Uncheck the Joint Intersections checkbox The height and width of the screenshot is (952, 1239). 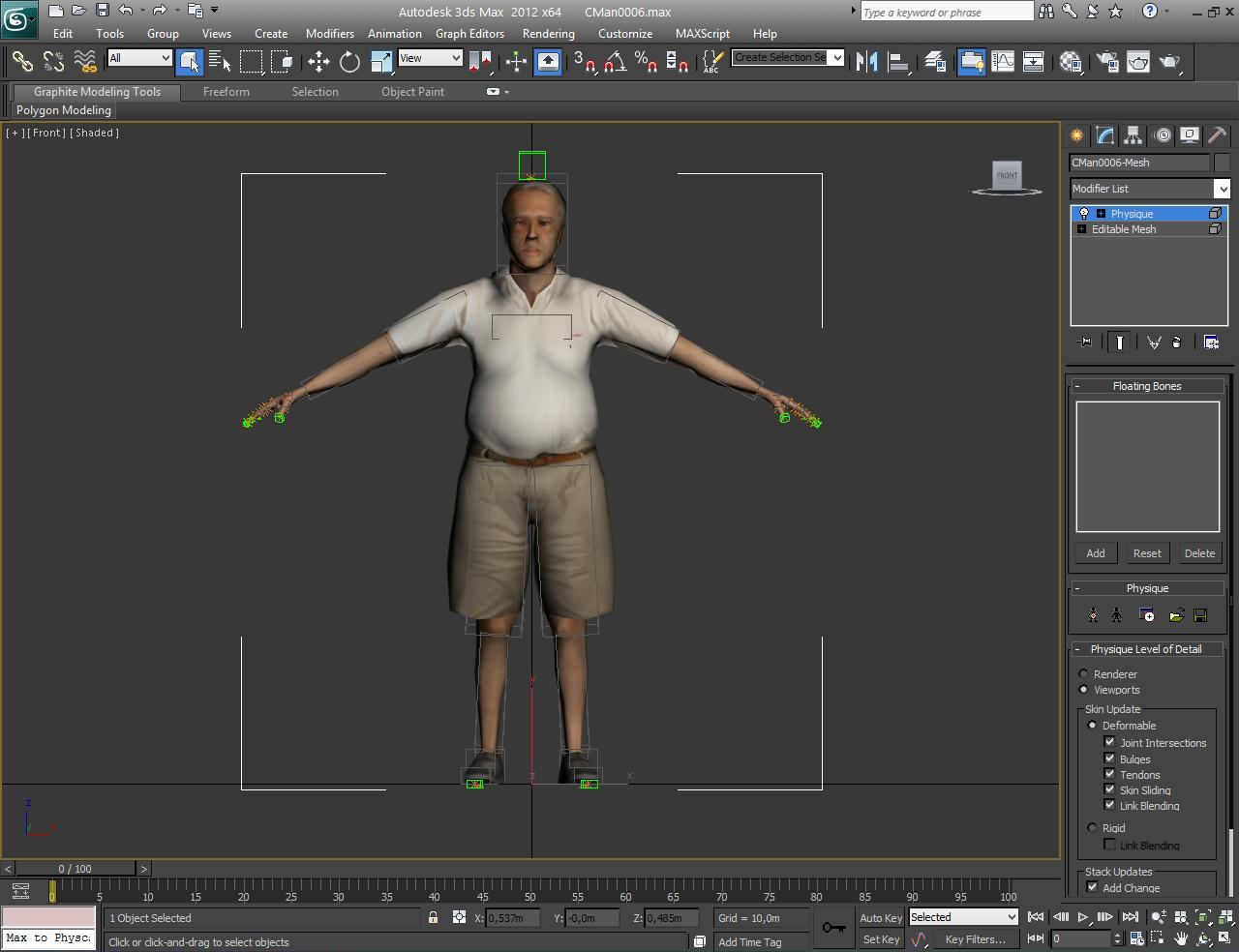[x=1109, y=742]
